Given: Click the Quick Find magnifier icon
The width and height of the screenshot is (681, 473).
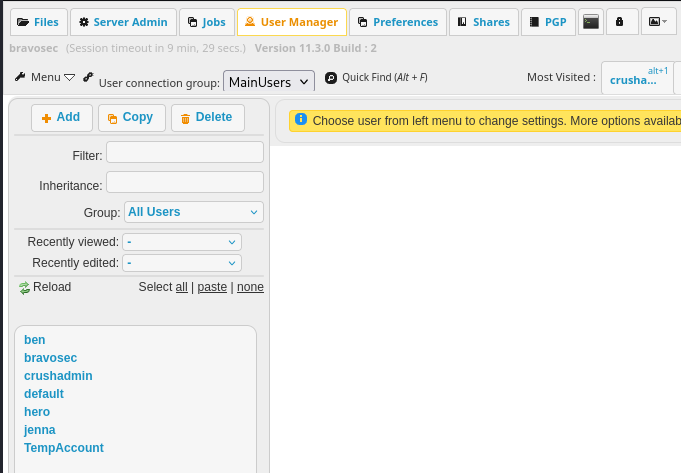Looking at the screenshot, I should (x=331, y=77).
